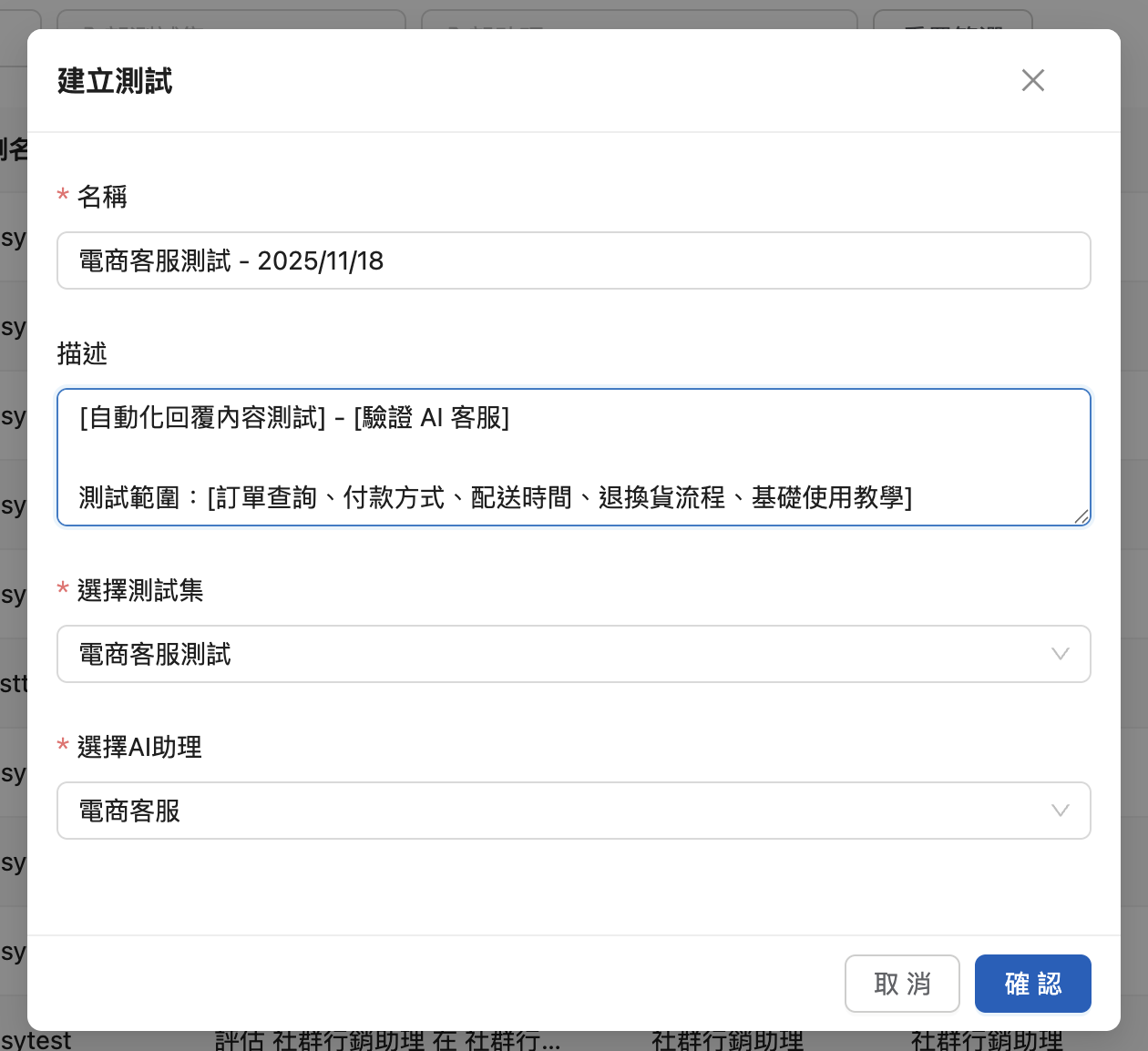Click the 描述 field label
The height and width of the screenshot is (1051, 1148).
pos(82,353)
